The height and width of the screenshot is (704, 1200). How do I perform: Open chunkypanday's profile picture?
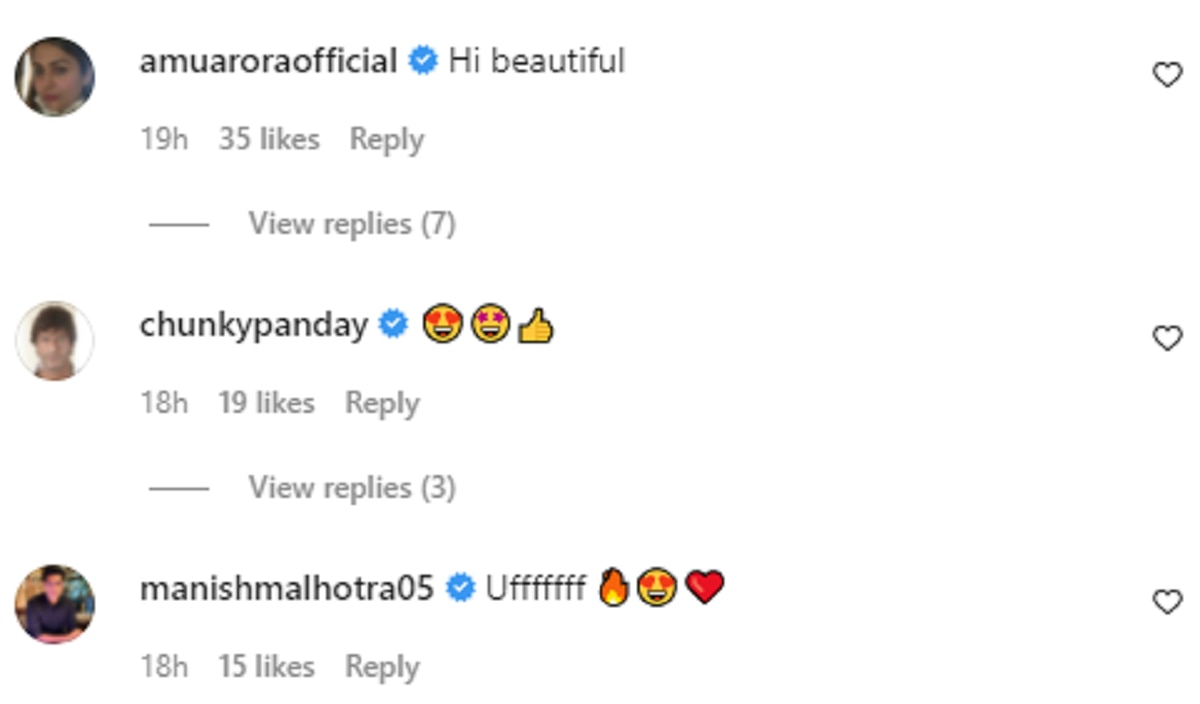pos(54,340)
